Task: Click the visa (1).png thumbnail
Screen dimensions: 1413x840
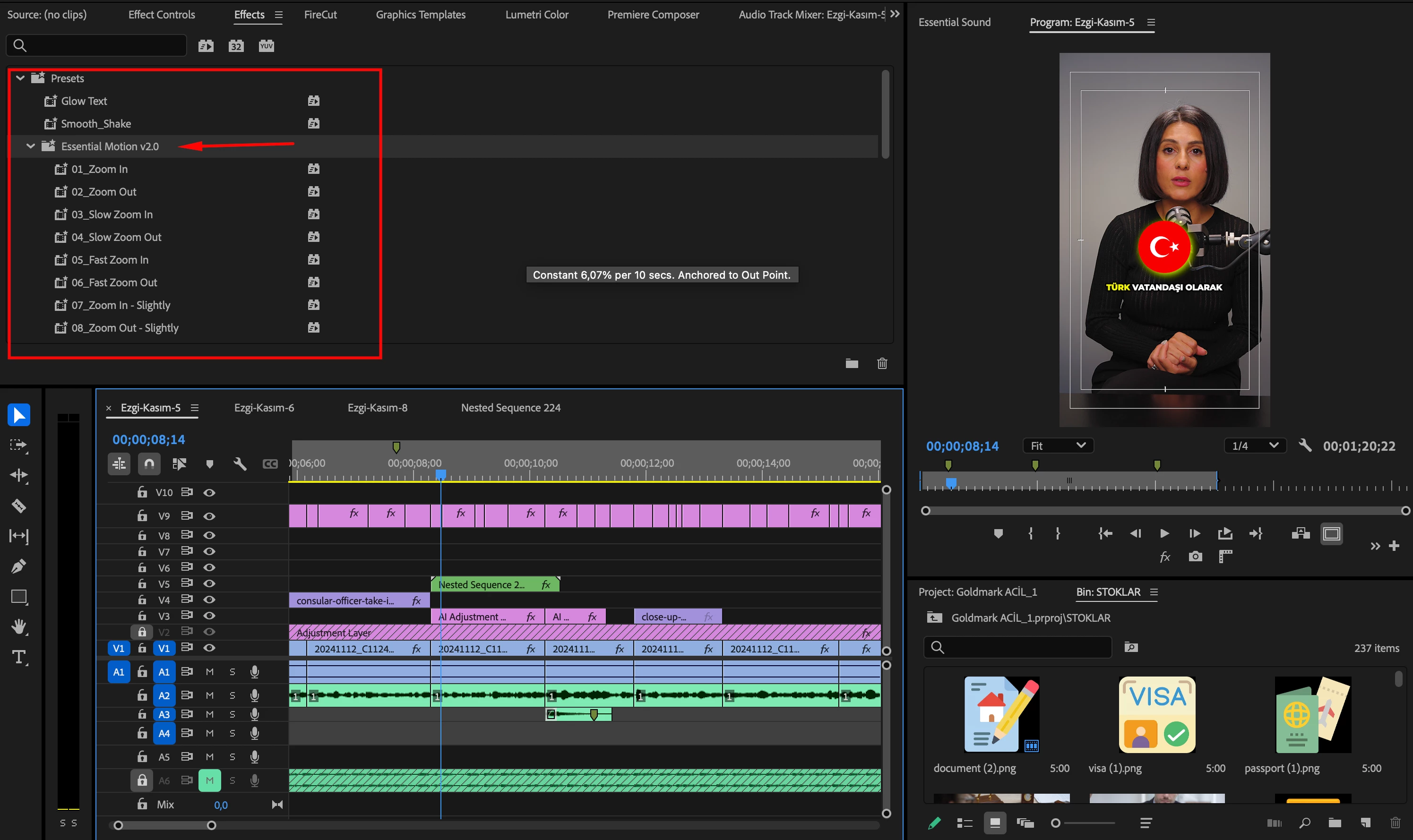Action: (1156, 714)
